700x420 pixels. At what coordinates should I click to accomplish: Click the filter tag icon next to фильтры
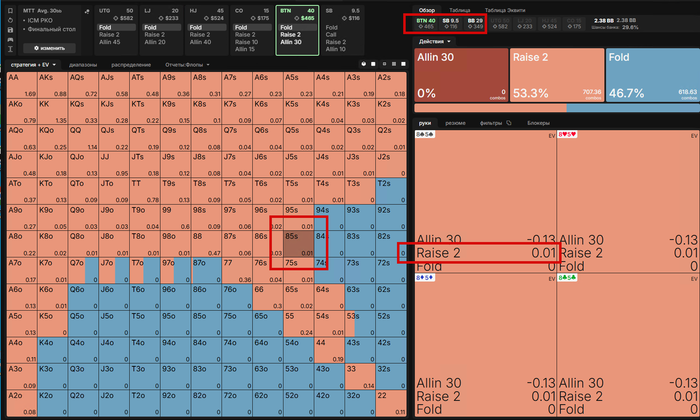point(508,123)
